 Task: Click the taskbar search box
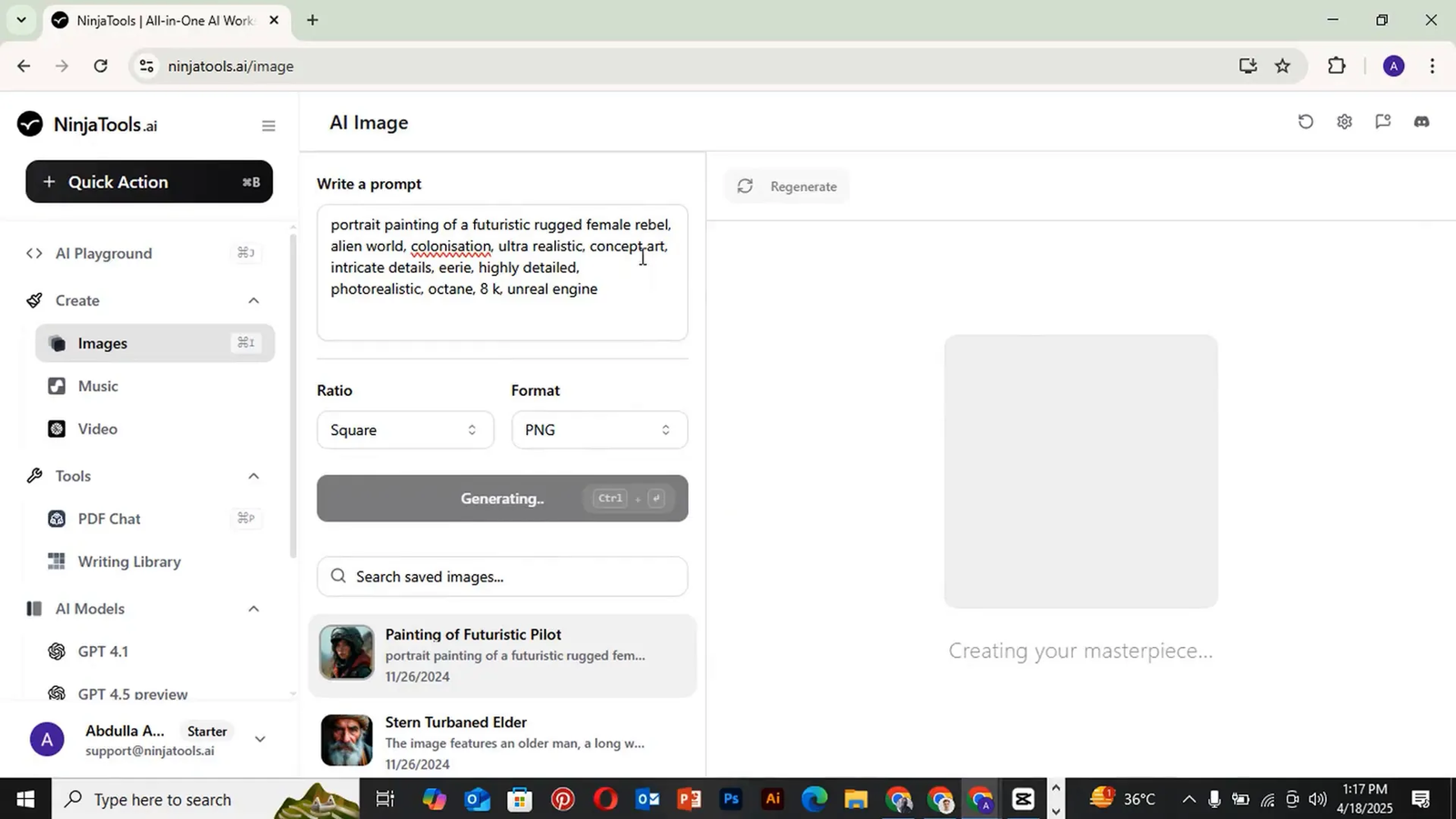click(206, 800)
